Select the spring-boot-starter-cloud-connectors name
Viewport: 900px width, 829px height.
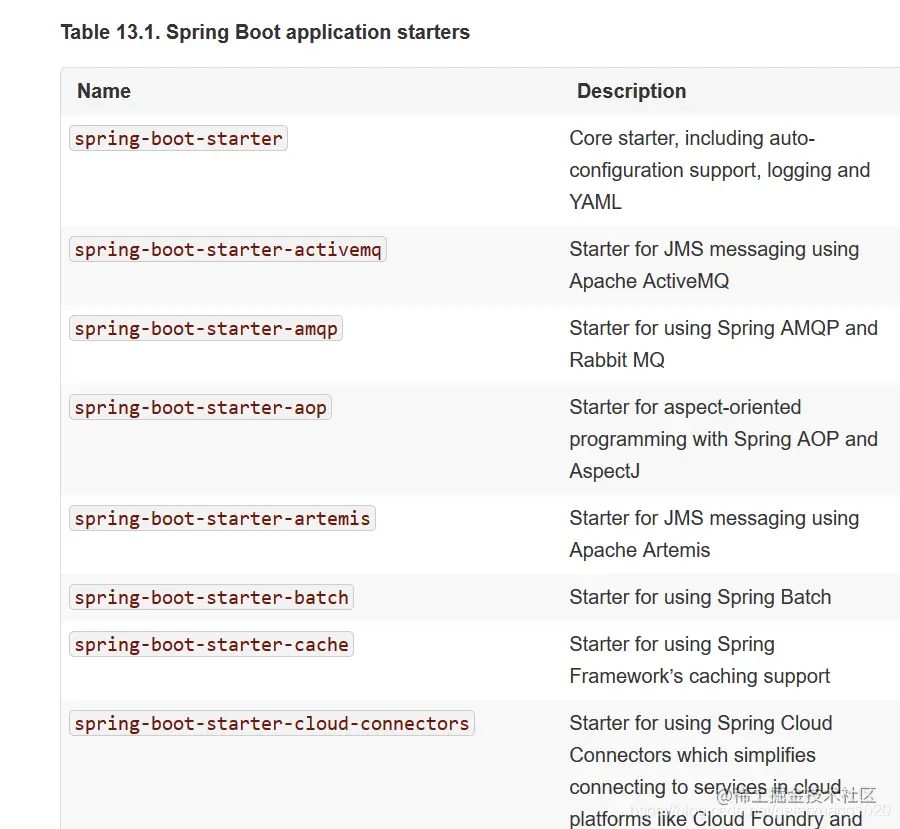pos(271,724)
